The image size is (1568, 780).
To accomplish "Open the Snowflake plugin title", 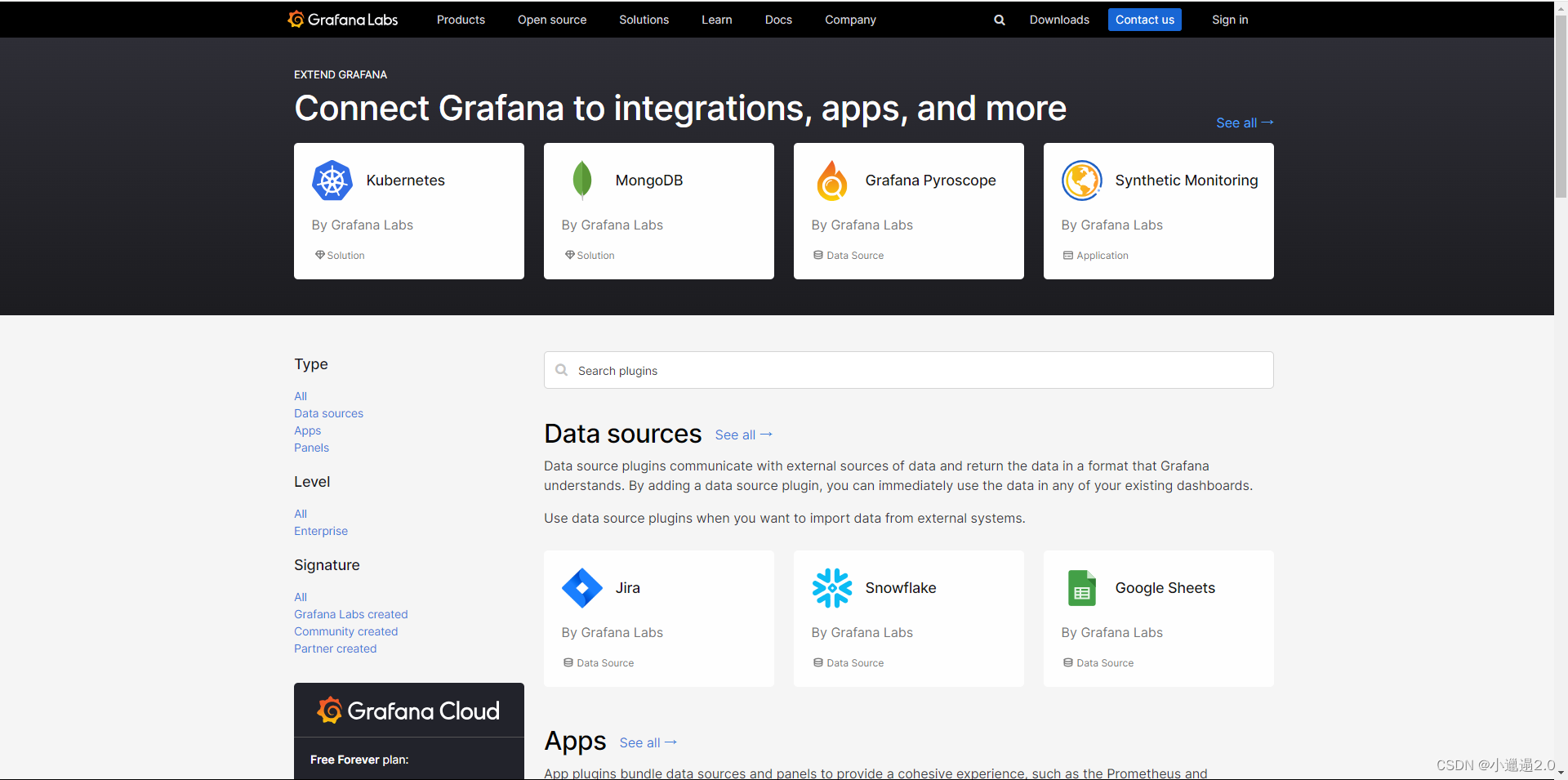I will click(901, 588).
